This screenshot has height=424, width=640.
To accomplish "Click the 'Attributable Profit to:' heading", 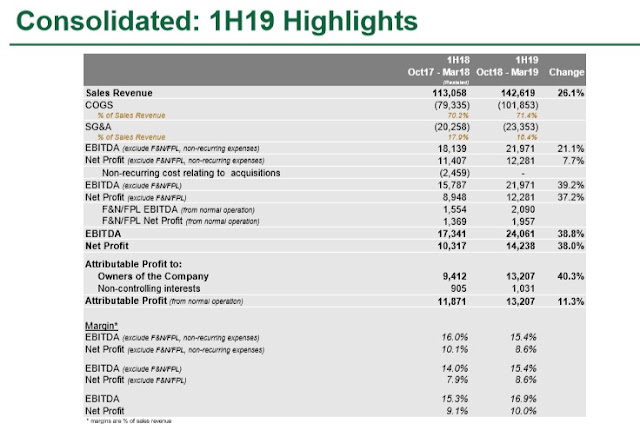I will tap(133, 264).
